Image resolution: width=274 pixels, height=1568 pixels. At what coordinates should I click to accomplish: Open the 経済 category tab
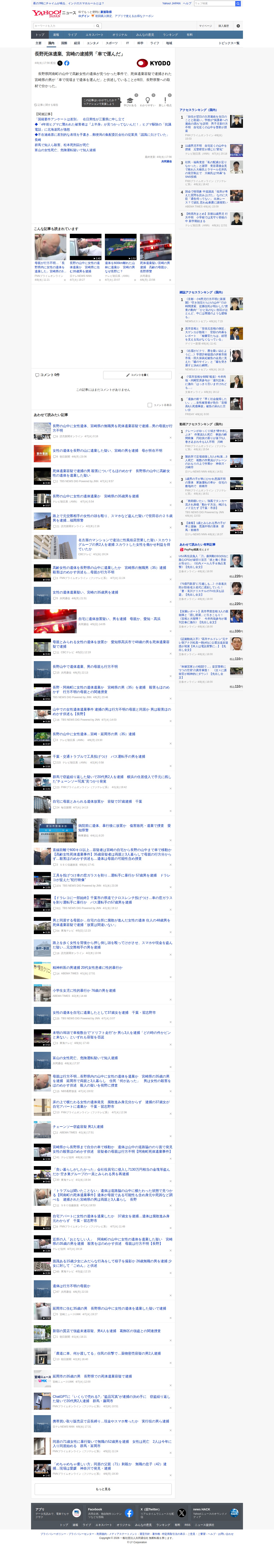click(x=77, y=43)
